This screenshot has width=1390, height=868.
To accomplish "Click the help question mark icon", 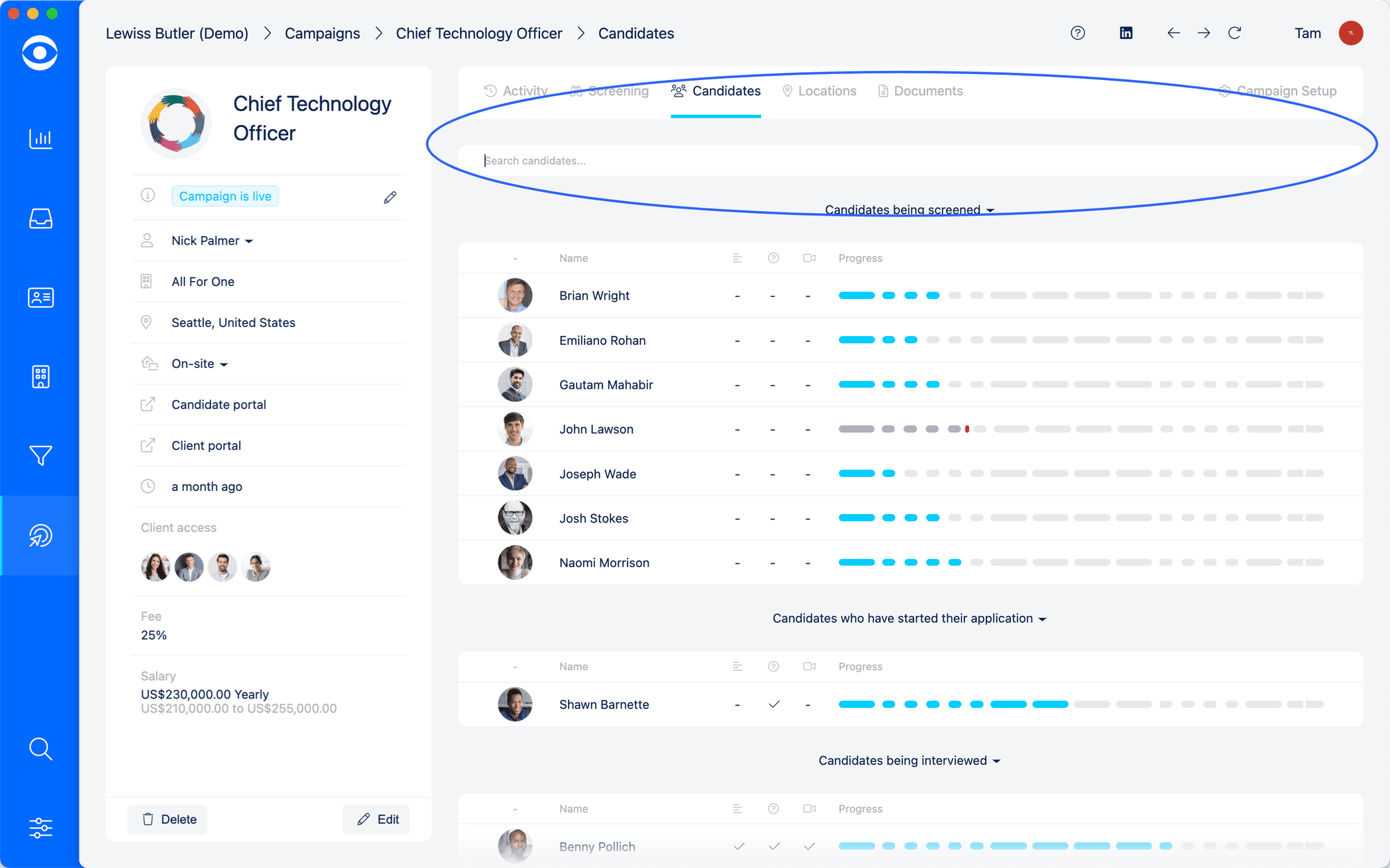I will click(x=1078, y=33).
